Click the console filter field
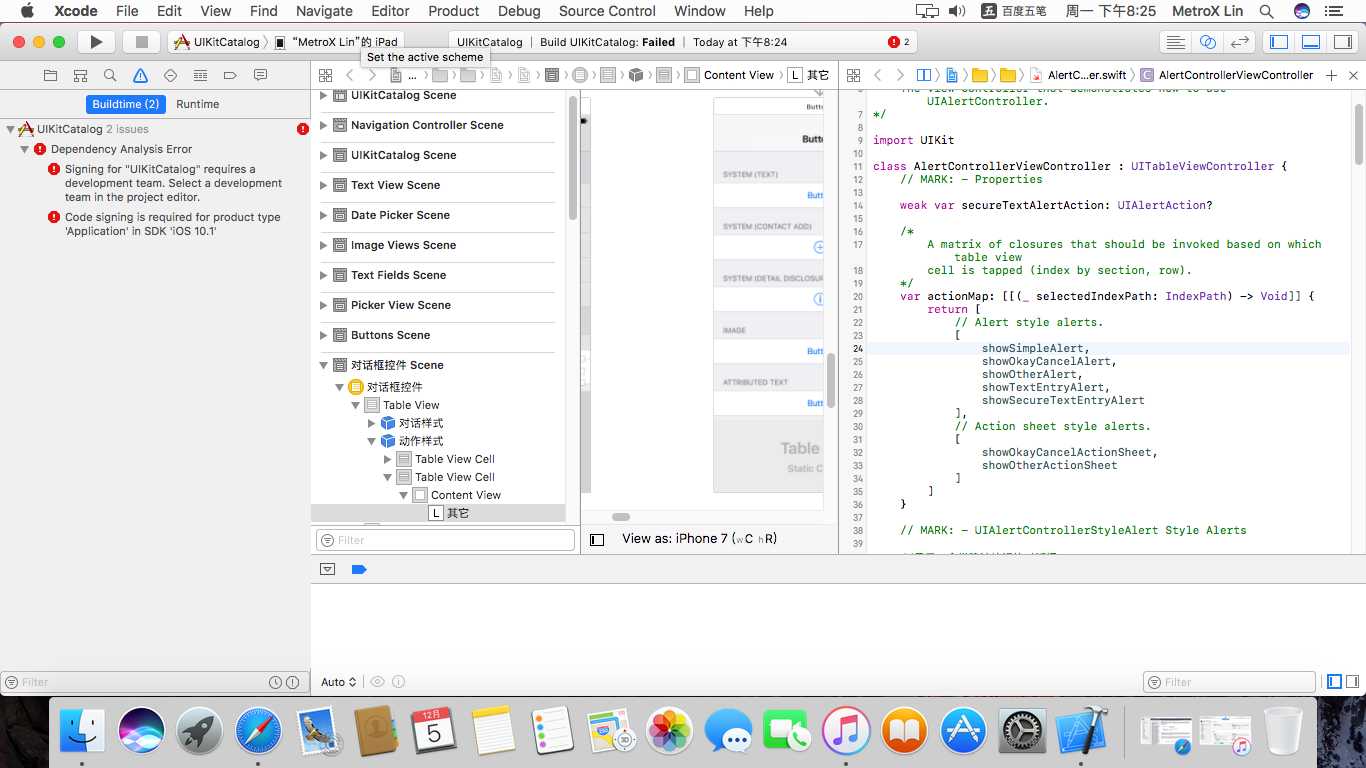The height and width of the screenshot is (768, 1366). (x=1229, y=682)
